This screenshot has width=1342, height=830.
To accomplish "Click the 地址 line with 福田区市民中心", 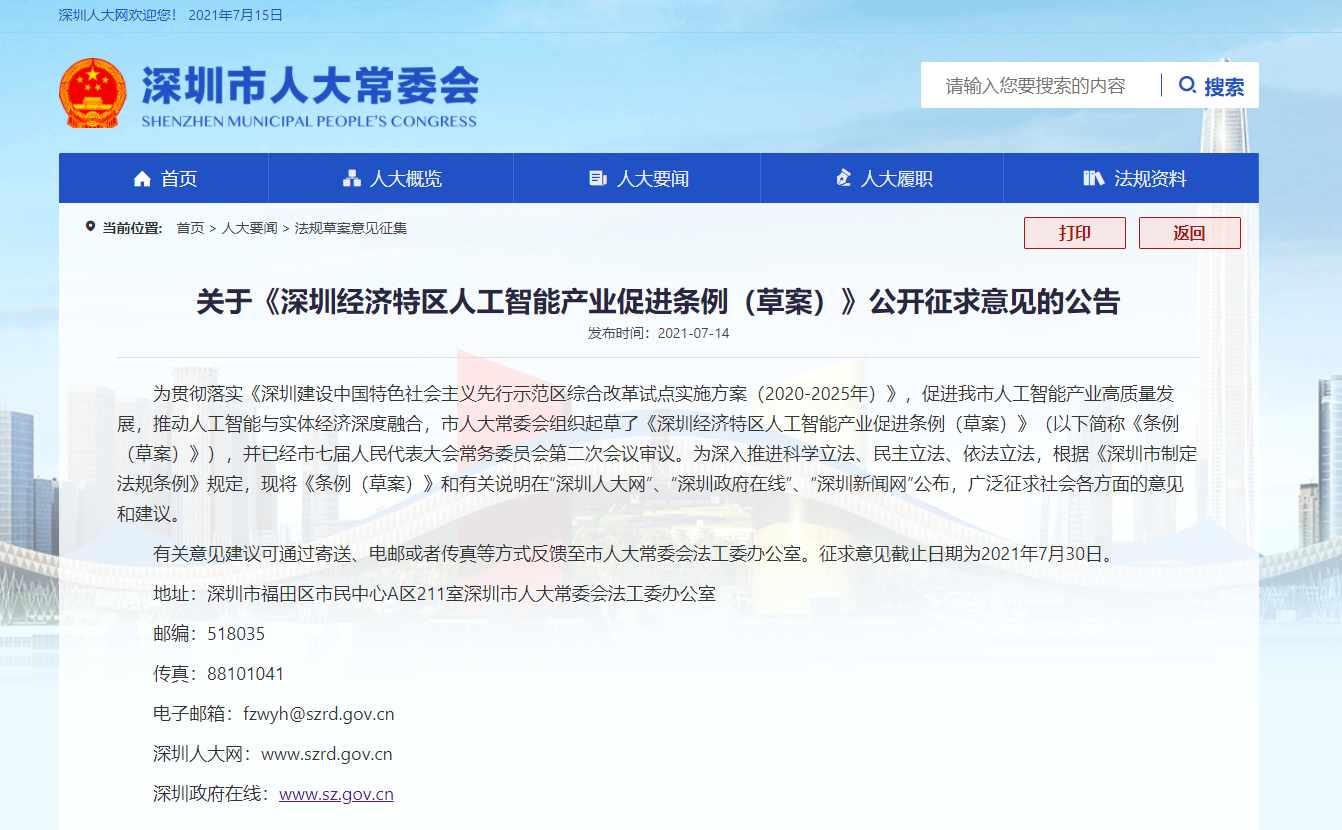I will pyautogui.click(x=434, y=594).
